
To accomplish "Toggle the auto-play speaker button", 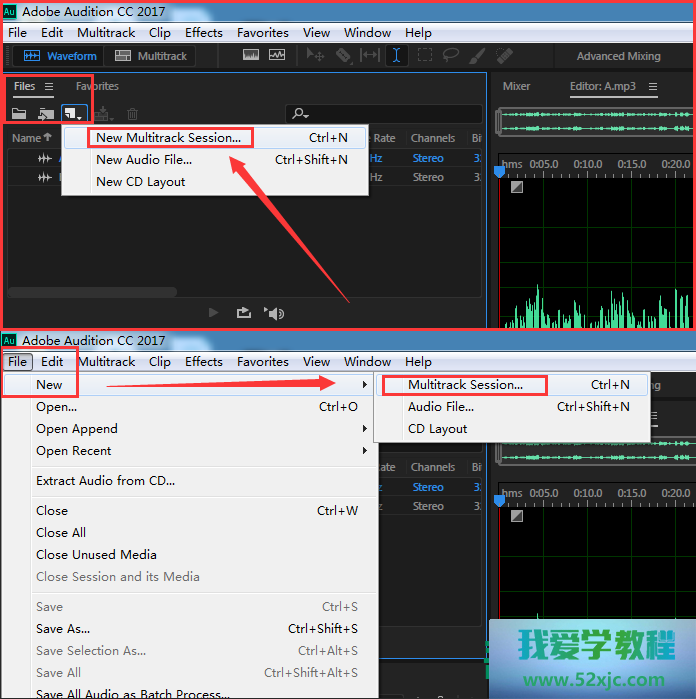I will coord(275,313).
